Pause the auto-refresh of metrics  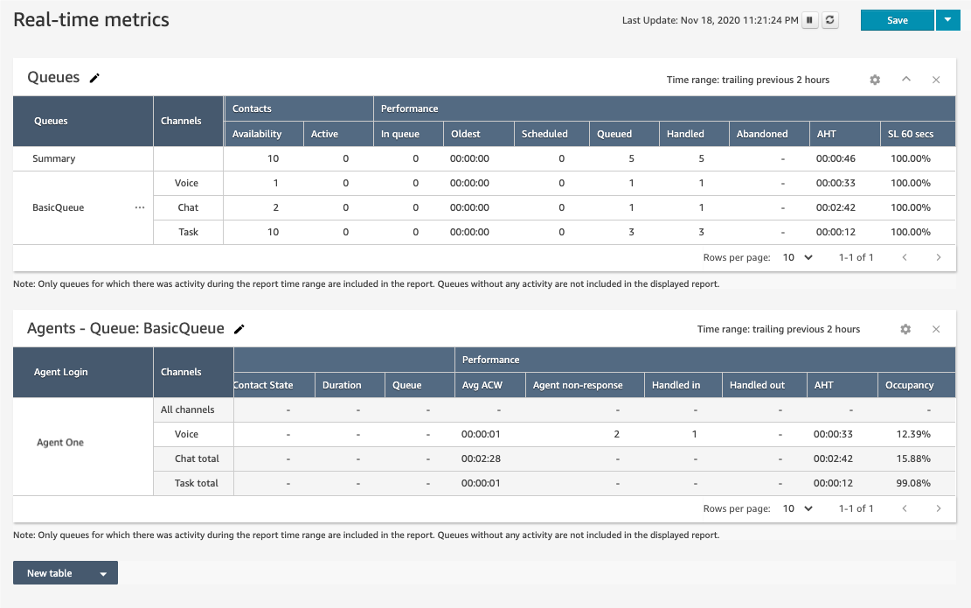(810, 19)
